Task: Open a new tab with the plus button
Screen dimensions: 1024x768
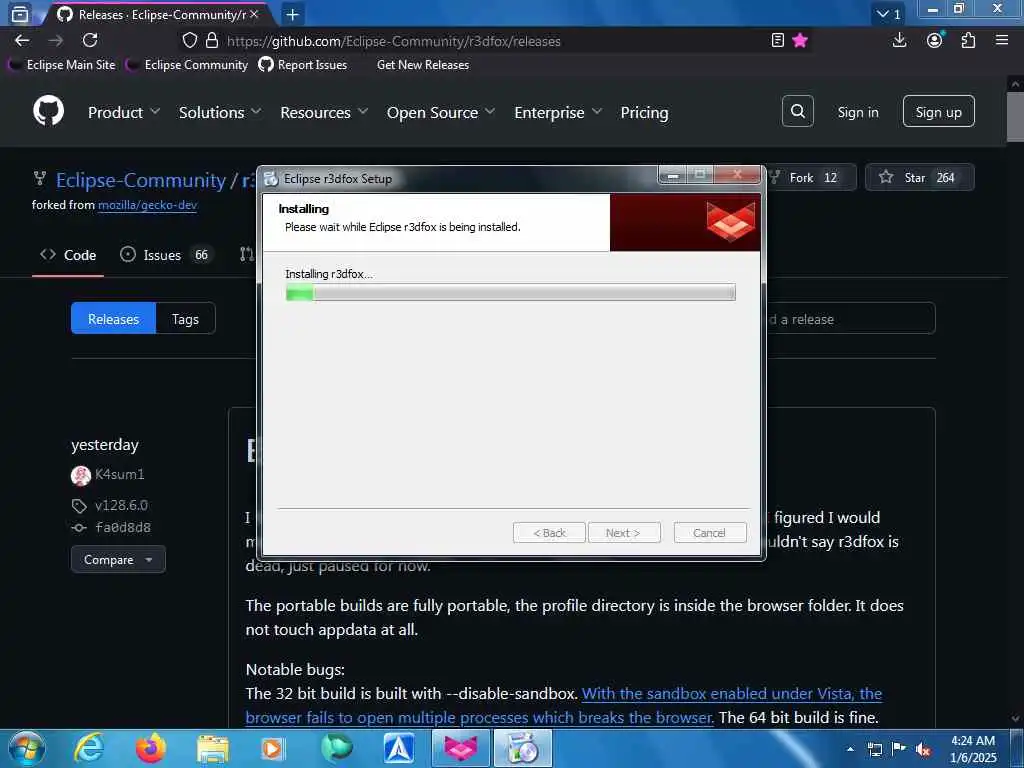Action: (293, 14)
